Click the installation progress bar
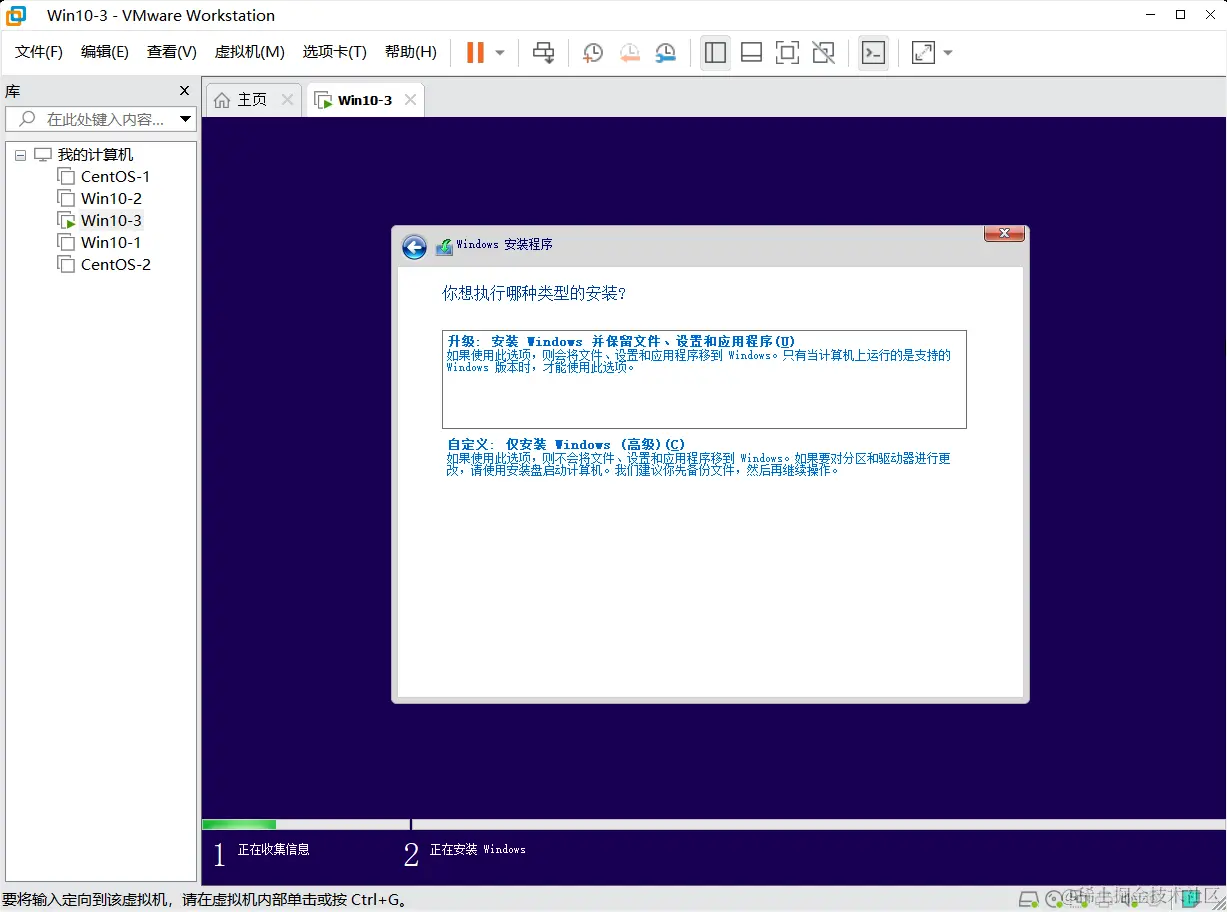1227x912 pixels. click(714, 825)
